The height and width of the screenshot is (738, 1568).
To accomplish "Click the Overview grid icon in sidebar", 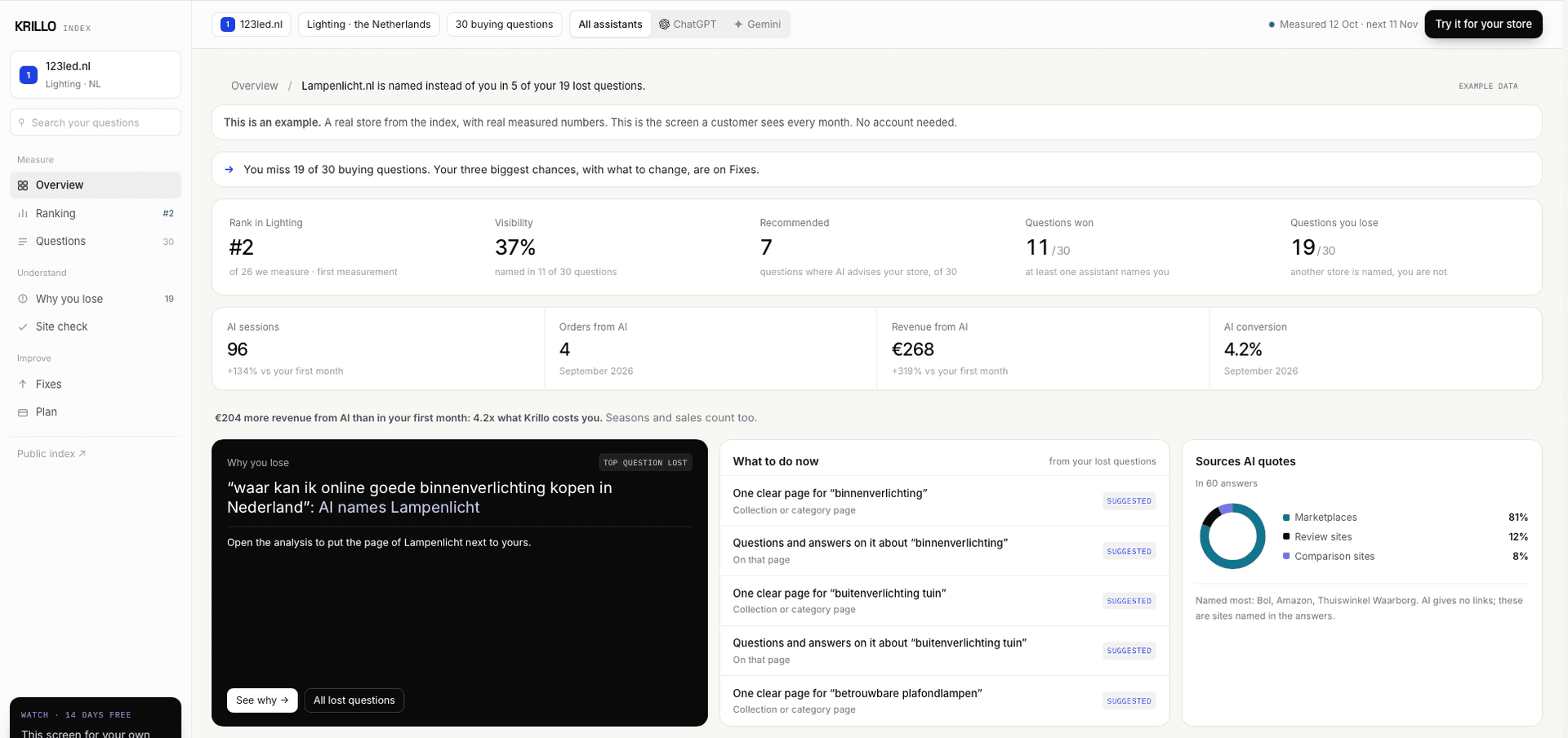I will tap(23, 185).
